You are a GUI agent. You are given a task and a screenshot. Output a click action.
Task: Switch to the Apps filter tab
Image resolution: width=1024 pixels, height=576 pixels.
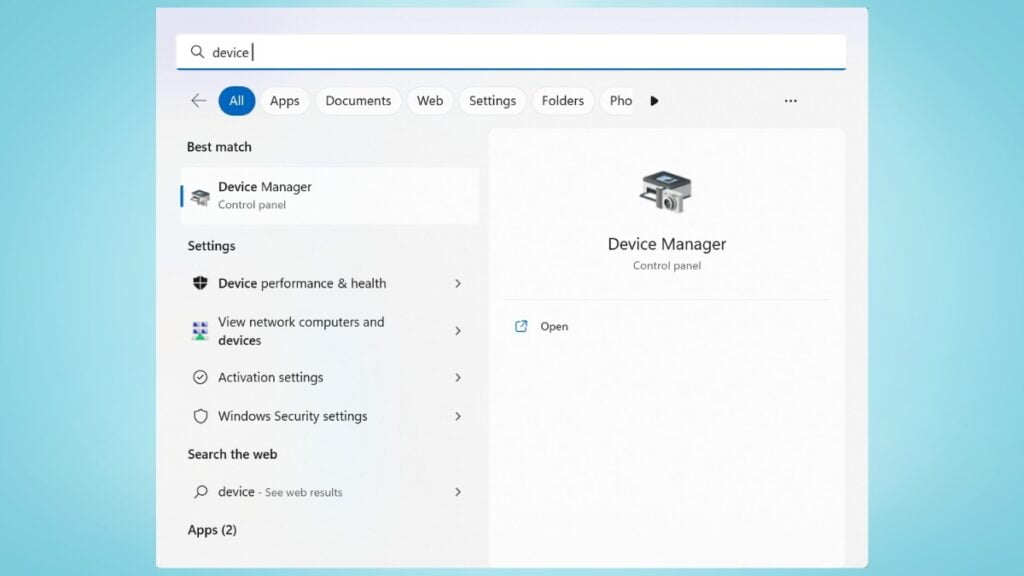(x=285, y=101)
